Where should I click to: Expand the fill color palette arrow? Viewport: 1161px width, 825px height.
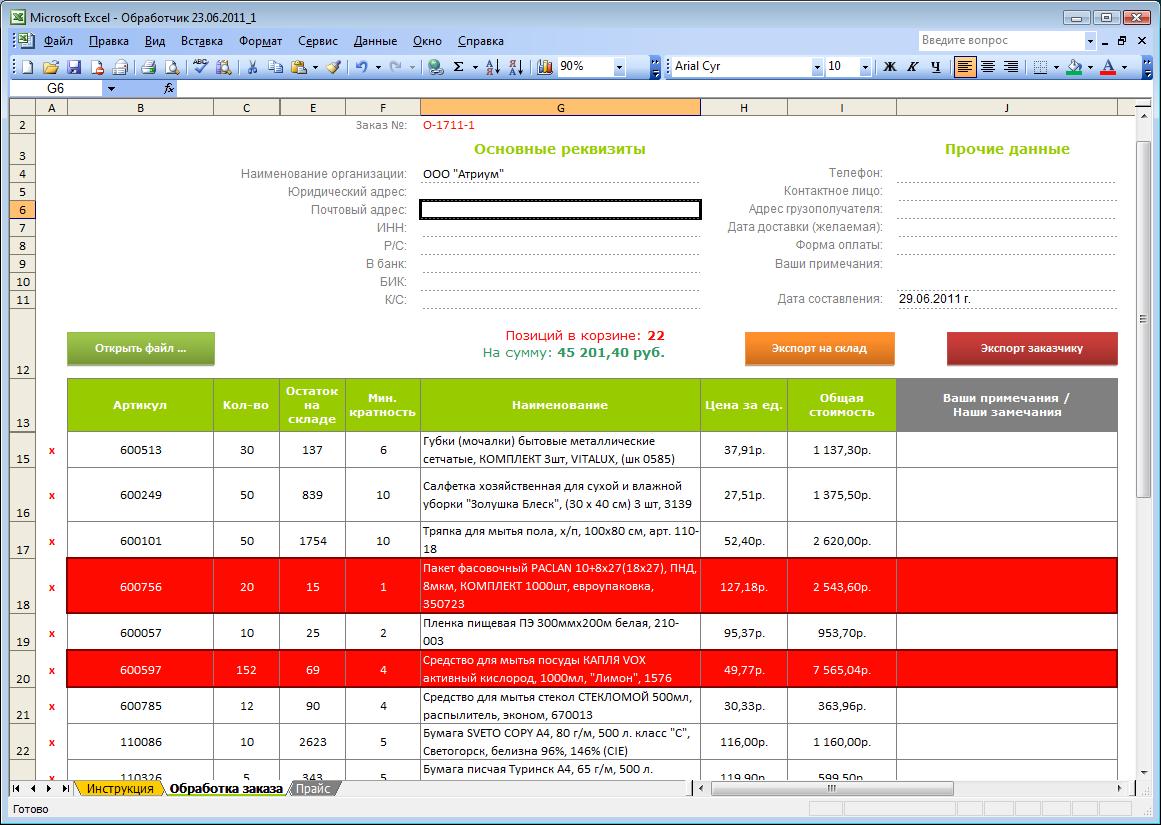point(1091,67)
